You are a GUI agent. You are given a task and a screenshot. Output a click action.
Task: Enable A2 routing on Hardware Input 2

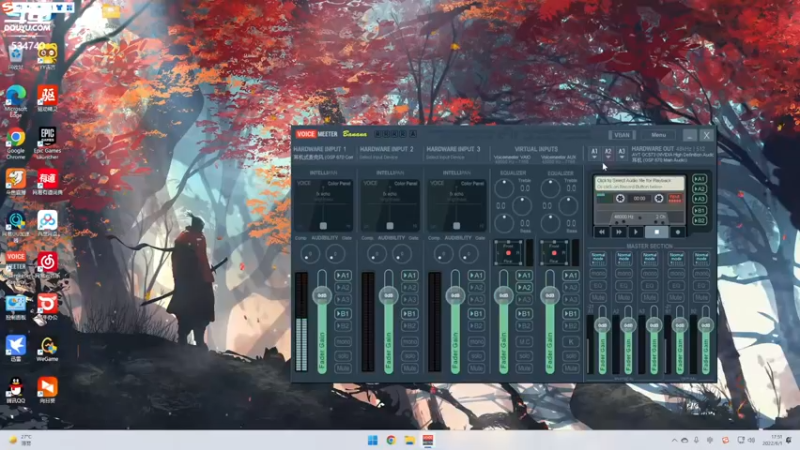(x=410, y=288)
